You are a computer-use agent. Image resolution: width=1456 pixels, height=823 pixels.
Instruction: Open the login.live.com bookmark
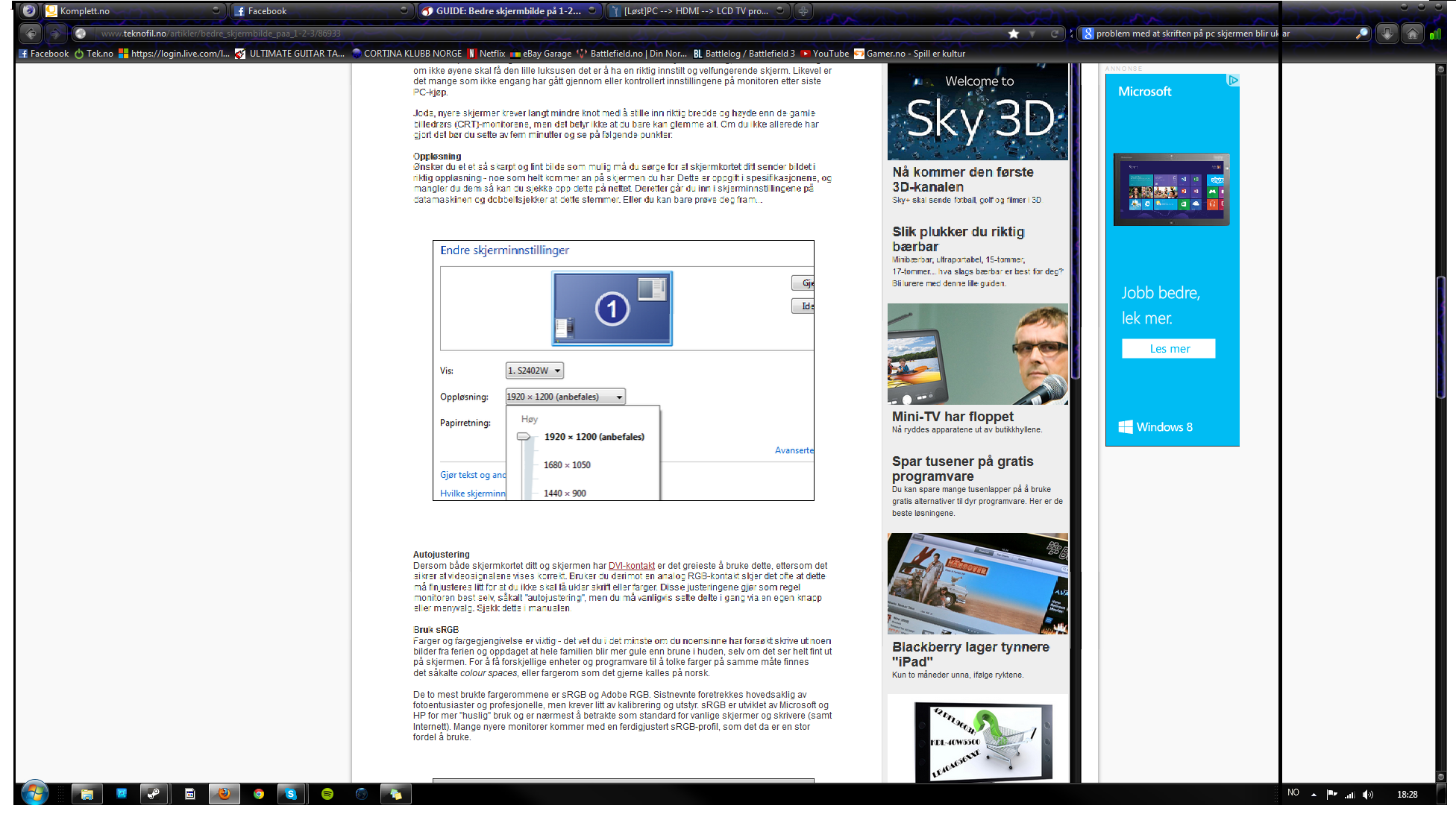click(x=174, y=54)
